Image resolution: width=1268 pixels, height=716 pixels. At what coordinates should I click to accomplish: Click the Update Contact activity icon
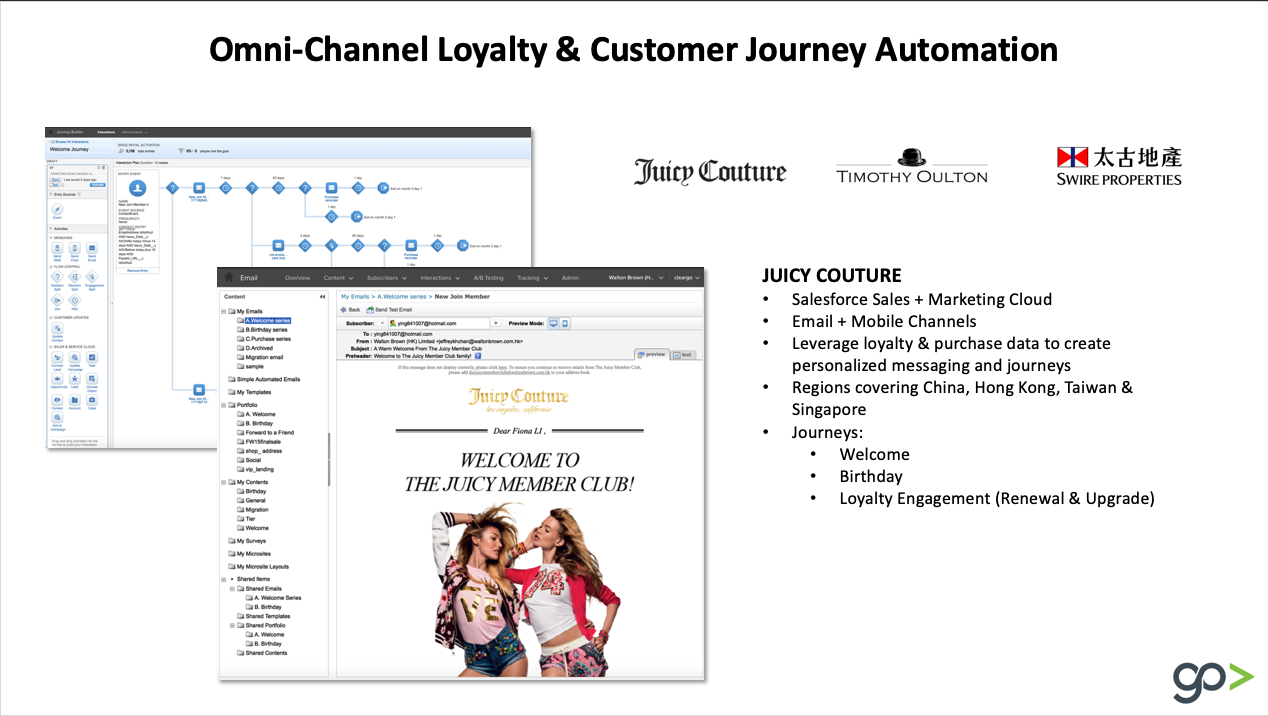click(x=57, y=328)
